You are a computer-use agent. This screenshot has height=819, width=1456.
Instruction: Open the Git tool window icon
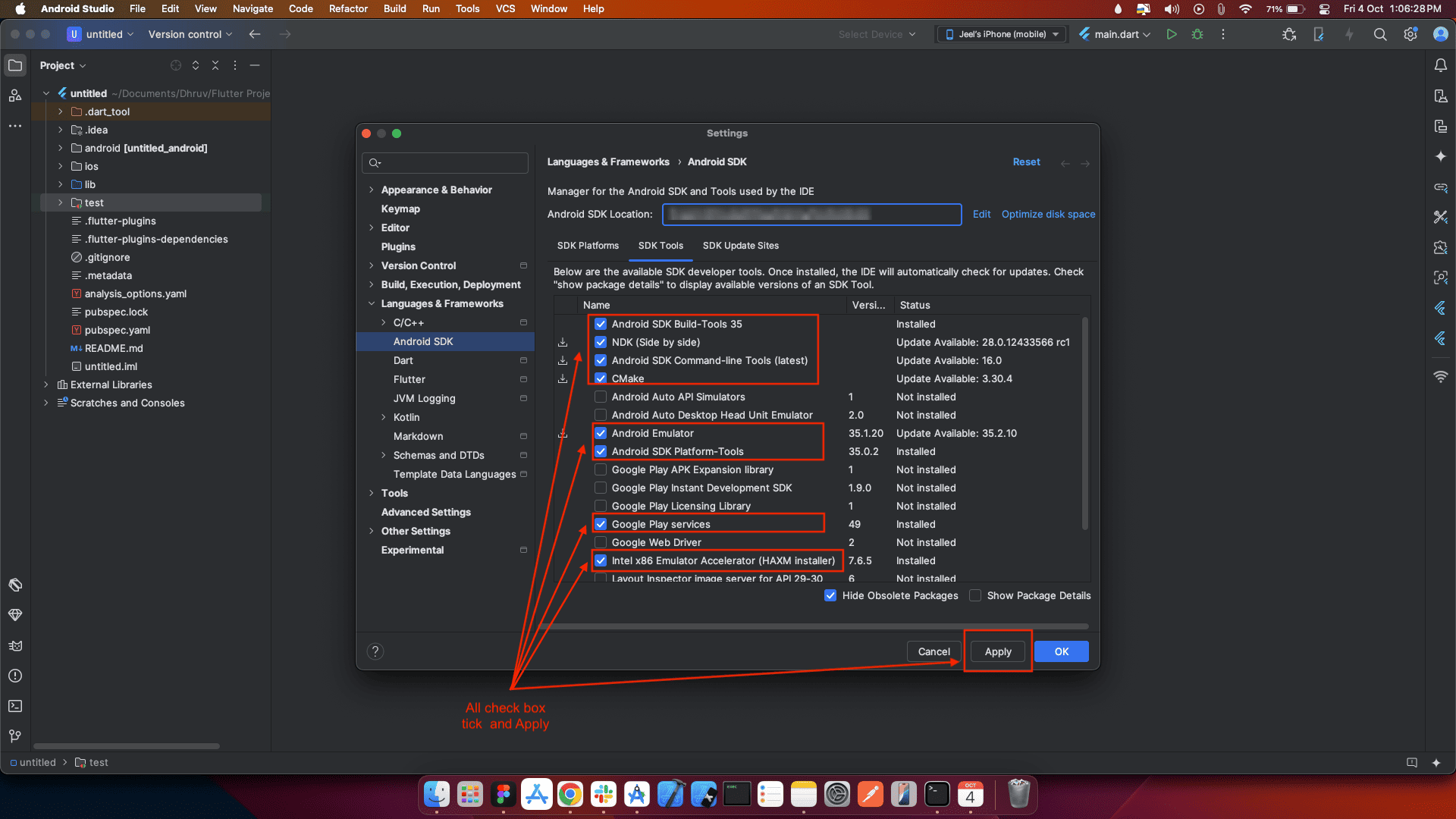pyautogui.click(x=15, y=736)
